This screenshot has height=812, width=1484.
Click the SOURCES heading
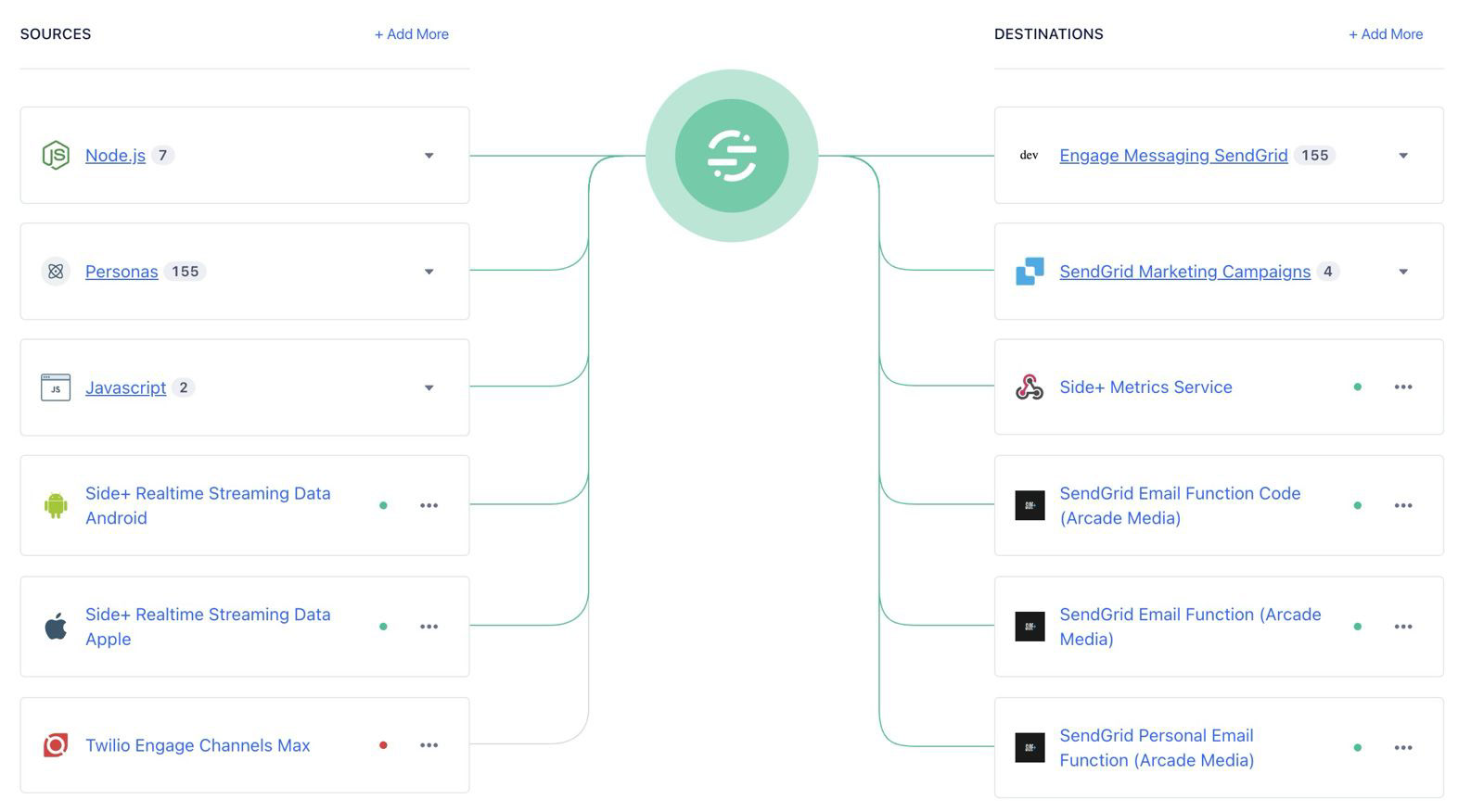[x=56, y=34]
